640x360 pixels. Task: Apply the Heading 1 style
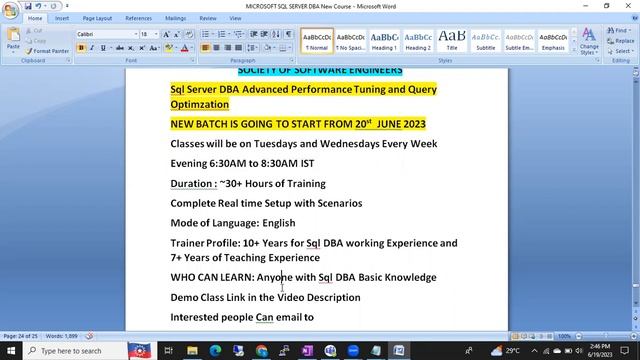click(x=384, y=40)
